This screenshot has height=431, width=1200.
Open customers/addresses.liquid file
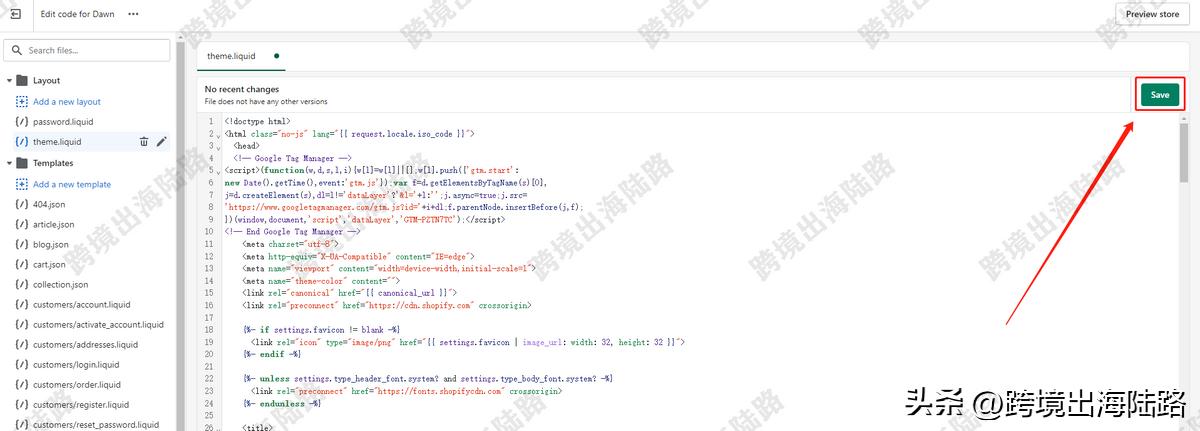[x=87, y=344]
